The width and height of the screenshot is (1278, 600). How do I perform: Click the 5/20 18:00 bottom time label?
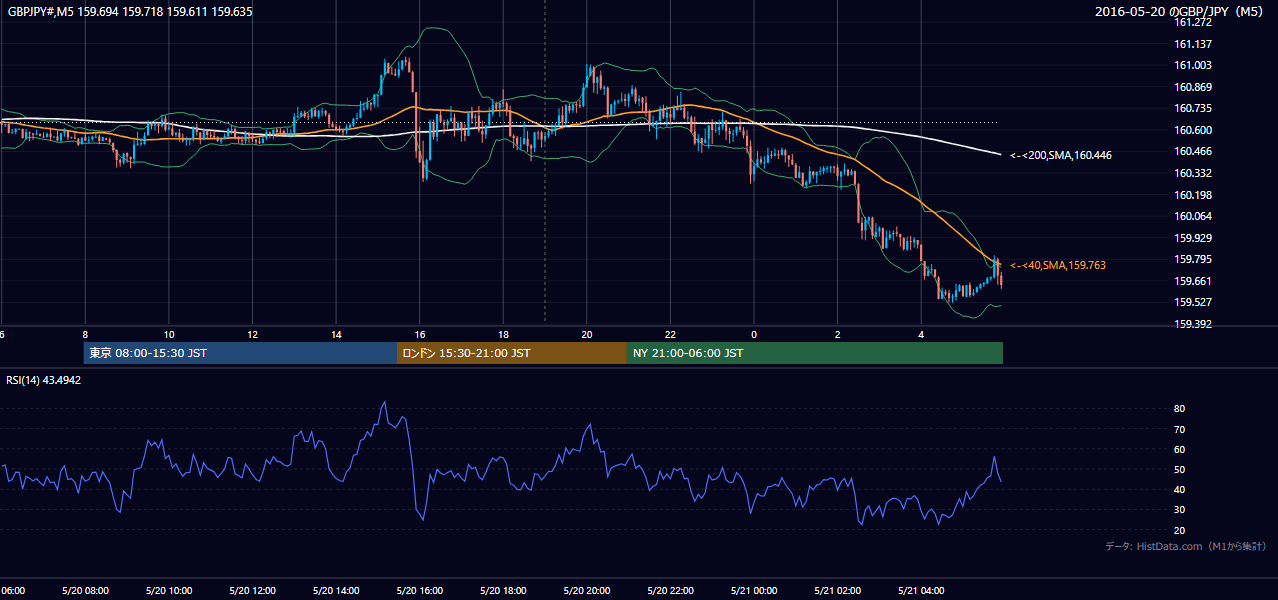(503, 590)
